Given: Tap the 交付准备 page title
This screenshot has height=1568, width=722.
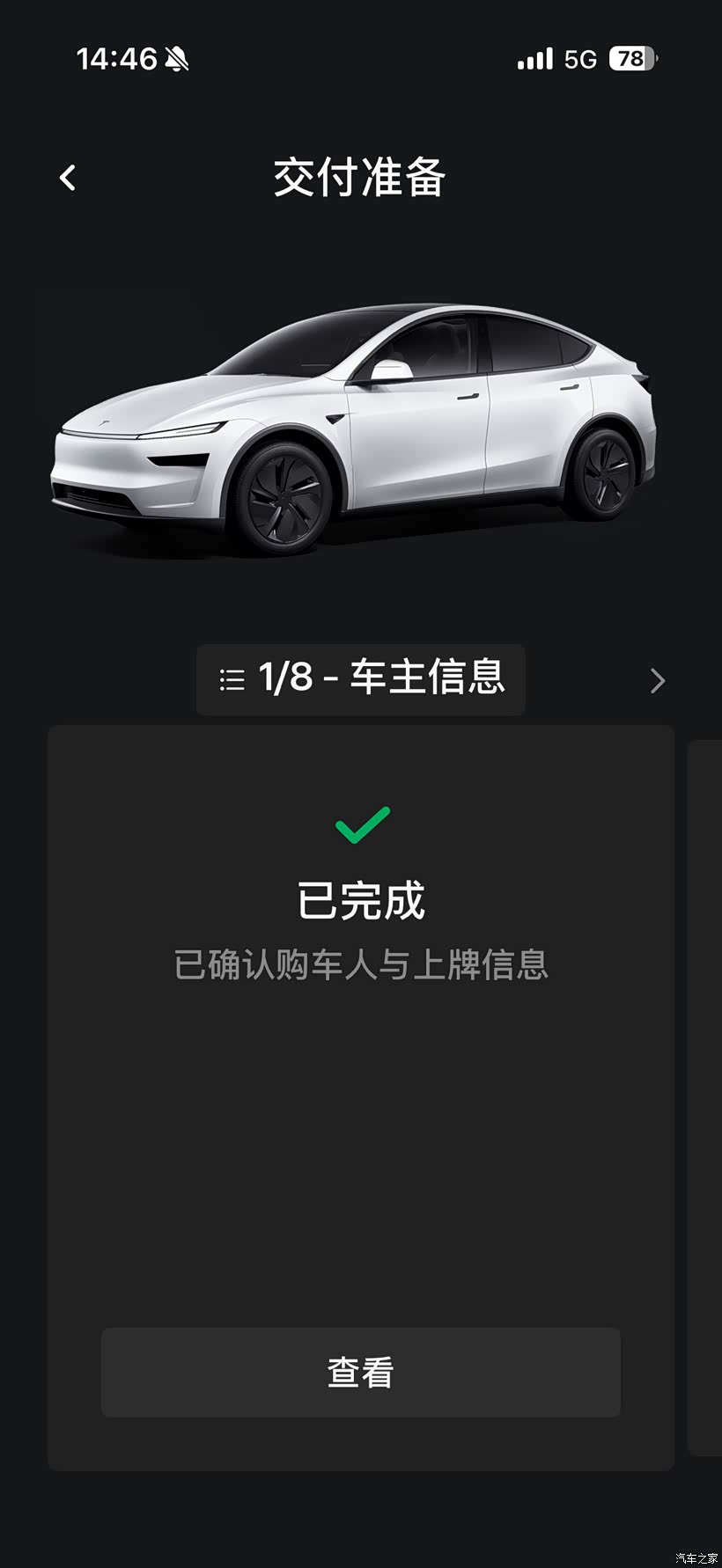Looking at the screenshot, I should pyautogui.click(x=359, y=178).
